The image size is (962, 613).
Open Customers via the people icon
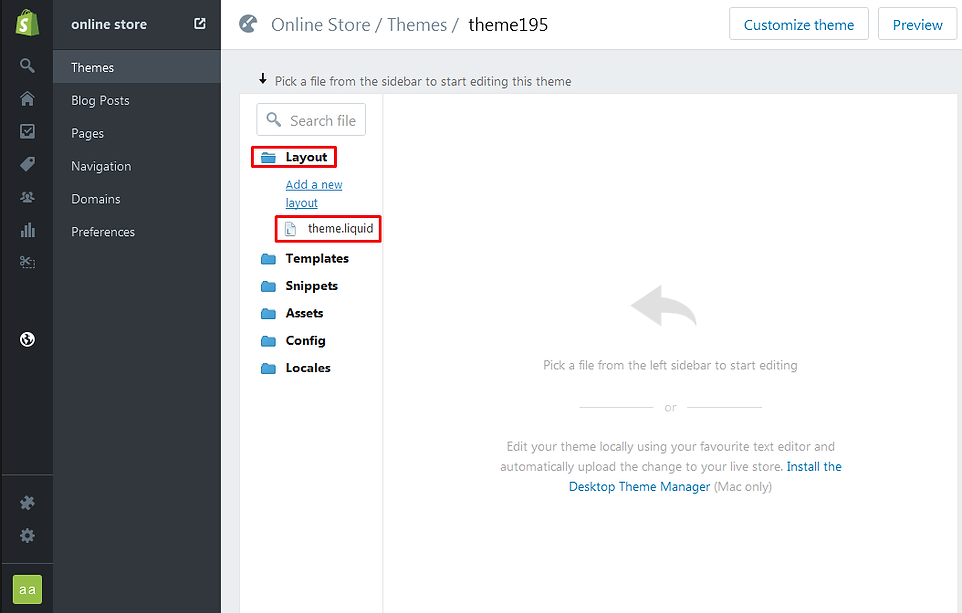[x=27, y=197]
